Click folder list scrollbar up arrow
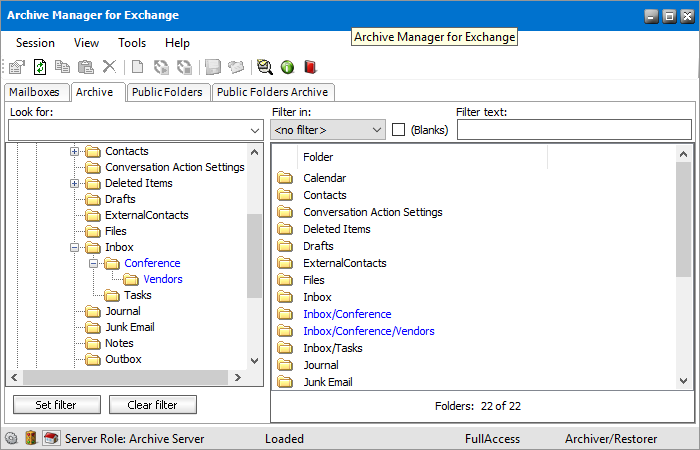Image resolution: width=700 pixels, height=450 pixels. [683, 154]
